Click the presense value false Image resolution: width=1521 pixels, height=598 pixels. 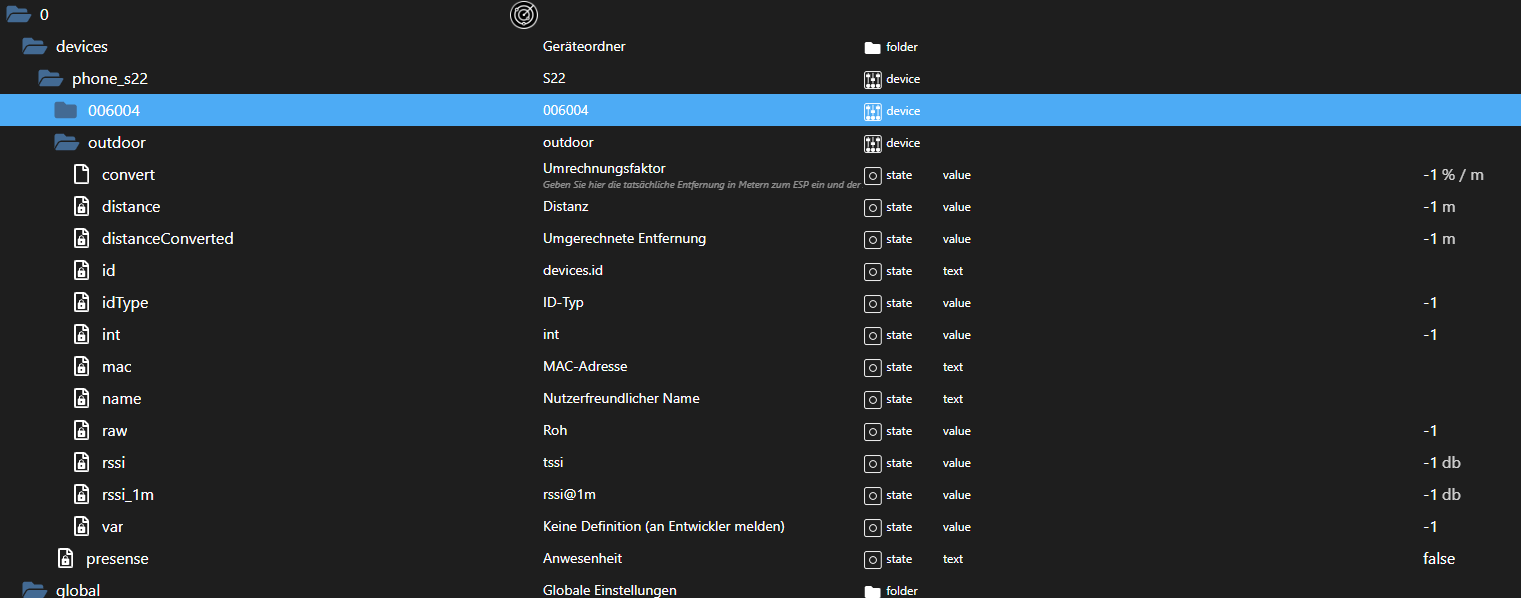pyautogui.click(x=1438, y=558)
